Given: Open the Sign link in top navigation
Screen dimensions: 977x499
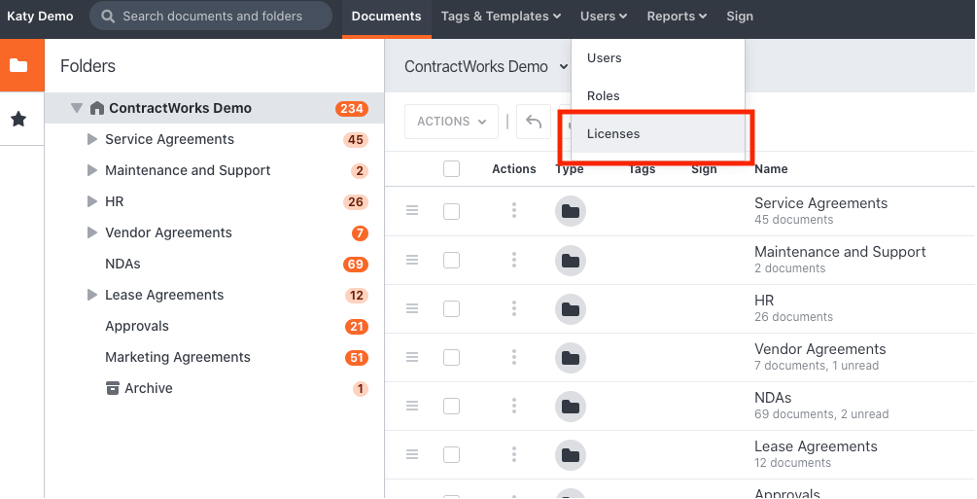Looking at the screenshot, I should (740, 16).
